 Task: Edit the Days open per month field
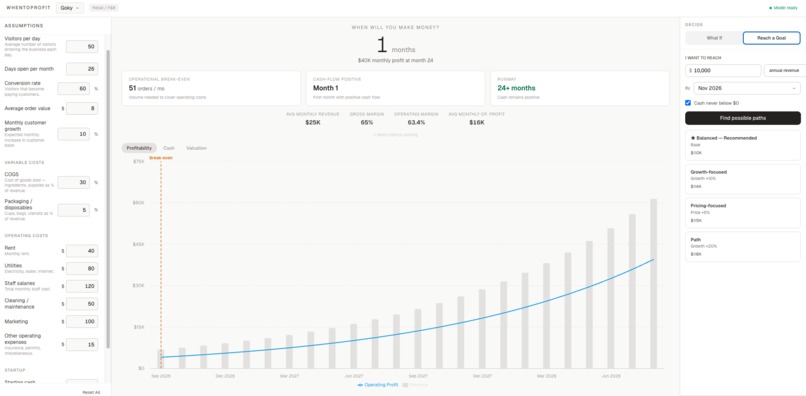click(x=82, y=69)
